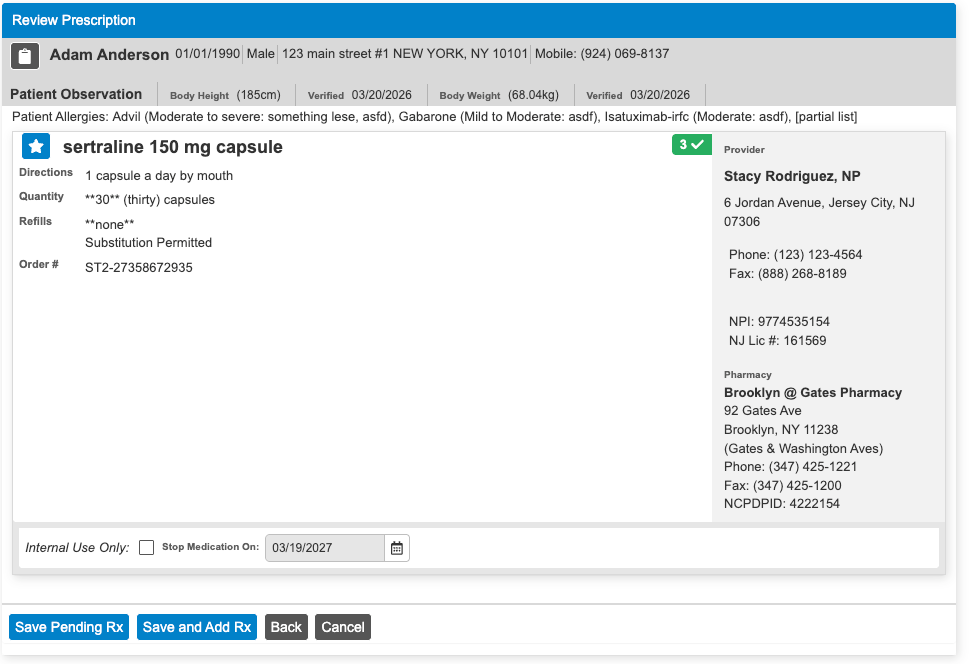This screenshot has height=664, width=979.
Task: Expand the allergies partial list link
Action: pyautogui.click(x=825, y=117)
